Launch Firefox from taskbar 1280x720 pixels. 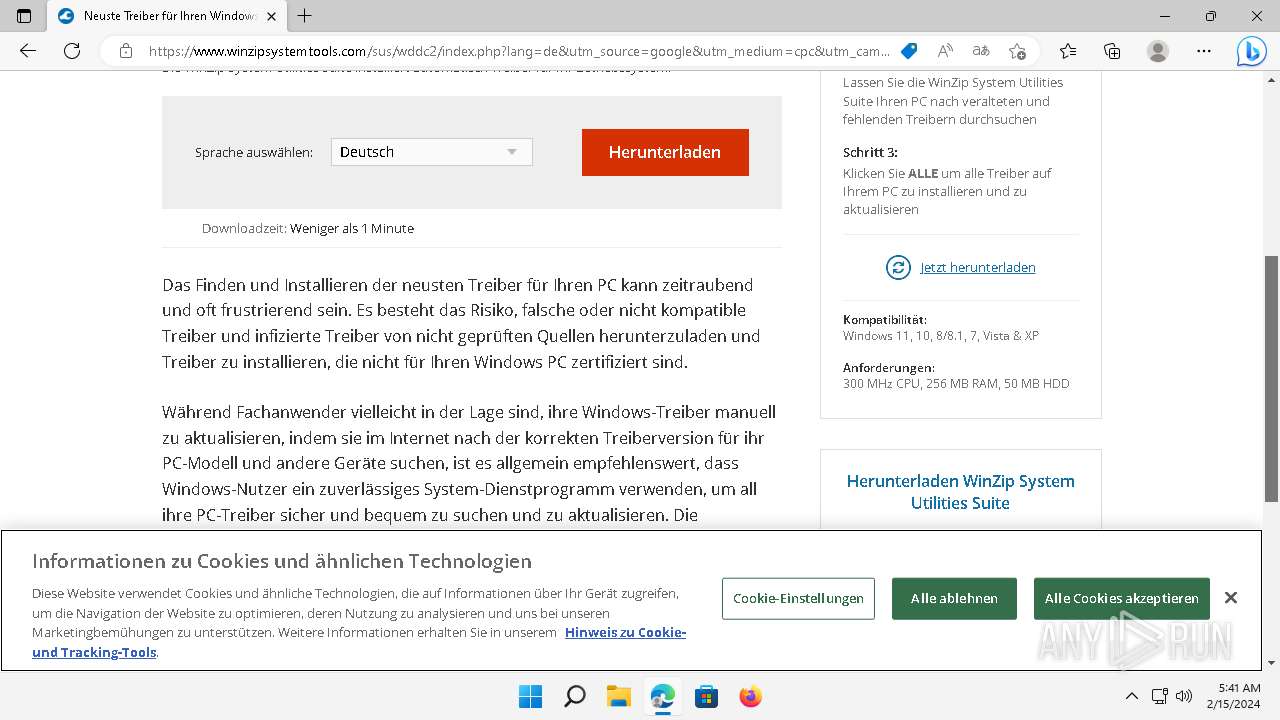(750, 696)
